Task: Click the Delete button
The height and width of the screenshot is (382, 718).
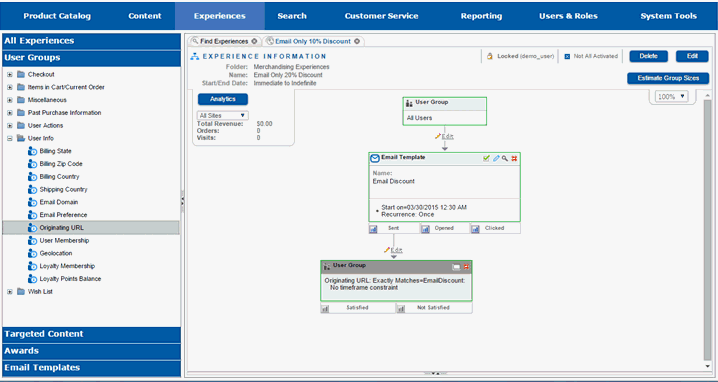Action: pos(648,56)
